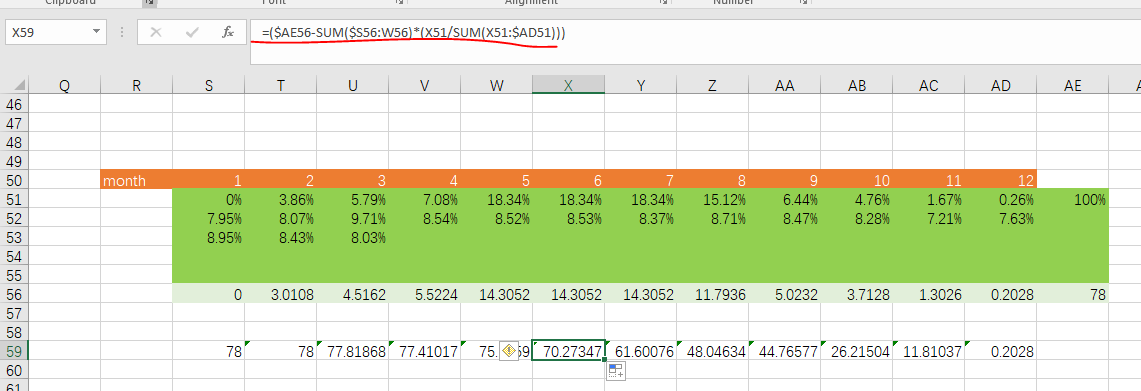
Task: Open the error warning indicator near W59
Action: click(x=509, y=350)
